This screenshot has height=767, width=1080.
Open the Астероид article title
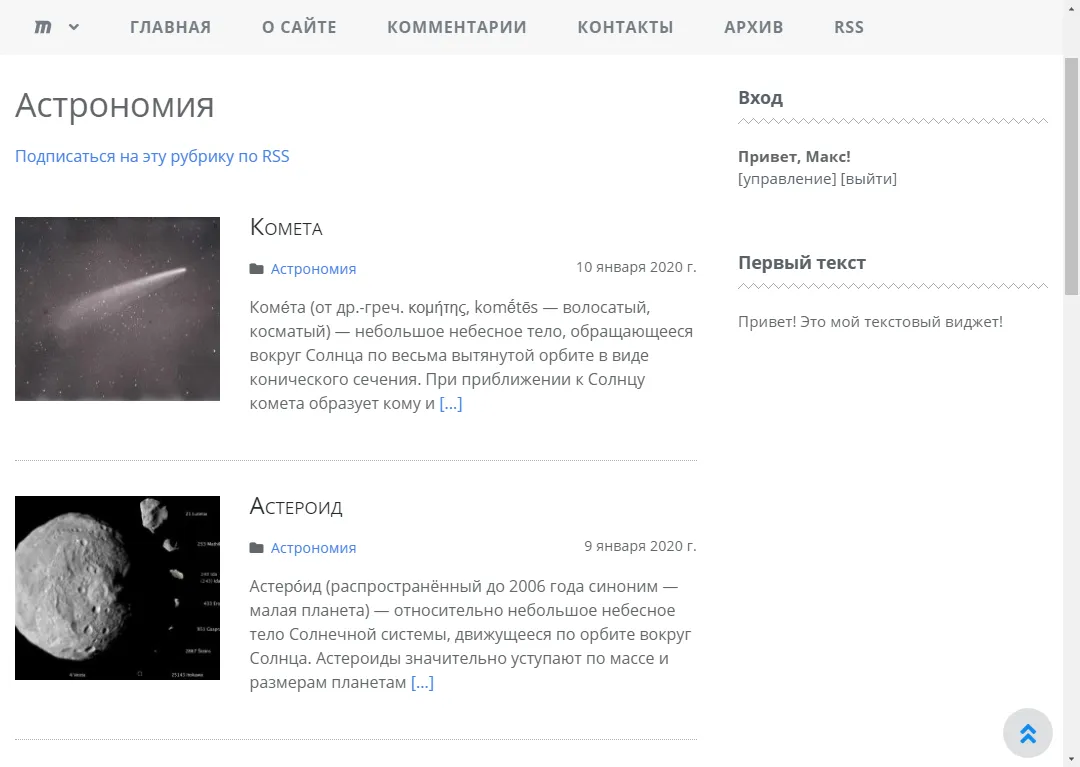[x=296, y=506]
